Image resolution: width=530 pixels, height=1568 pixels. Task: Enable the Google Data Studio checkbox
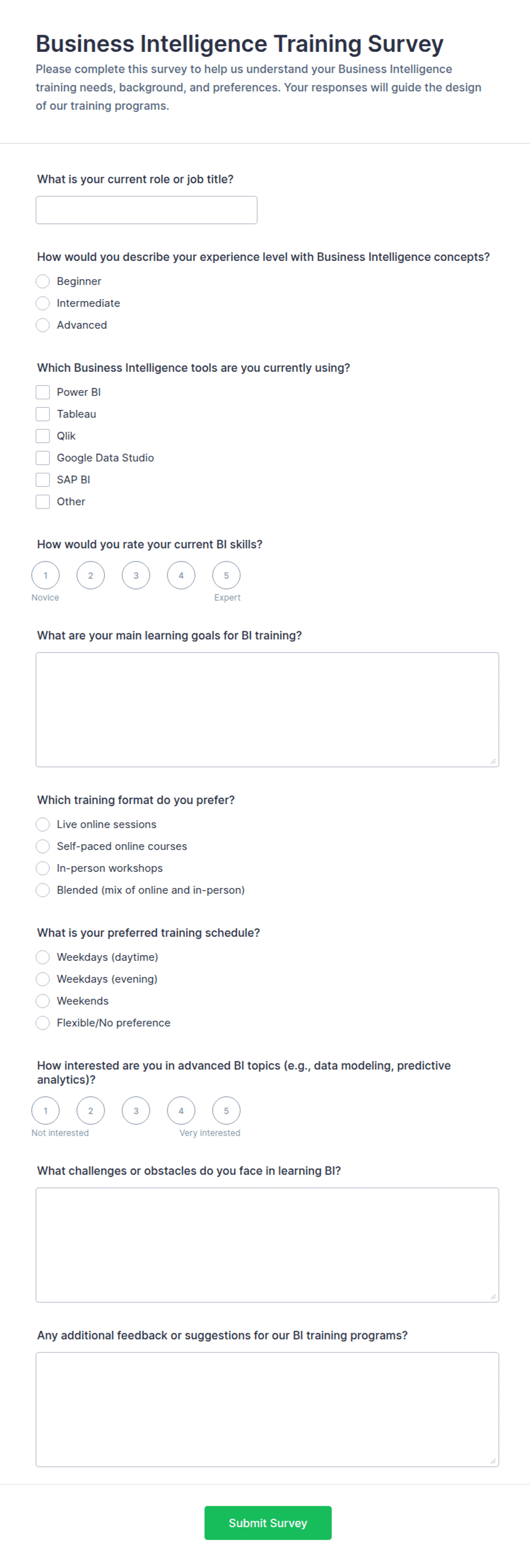pos(43,458)
